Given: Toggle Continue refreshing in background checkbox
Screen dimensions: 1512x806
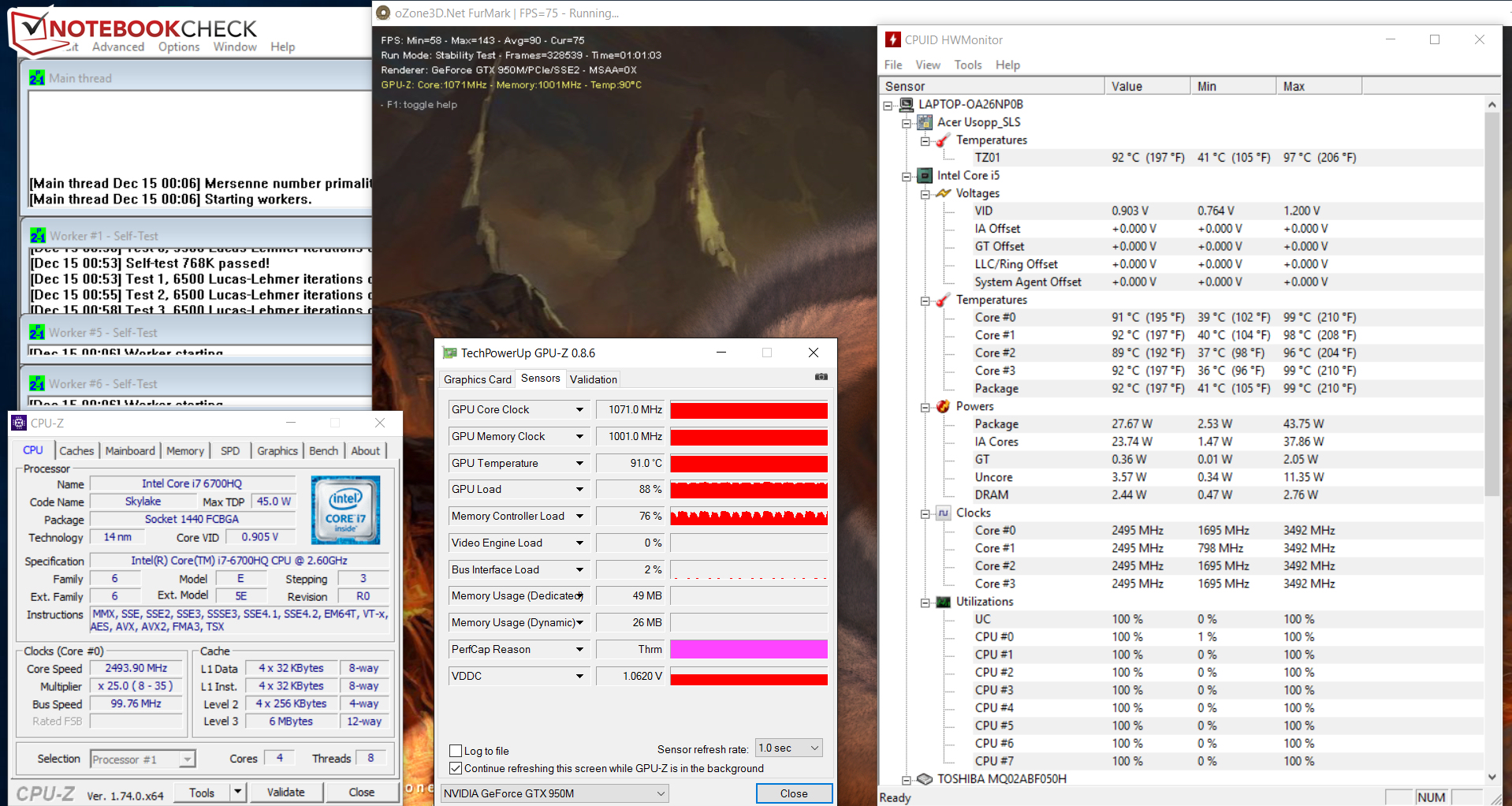Looking at the screenshot, I should tap(456, 768).
